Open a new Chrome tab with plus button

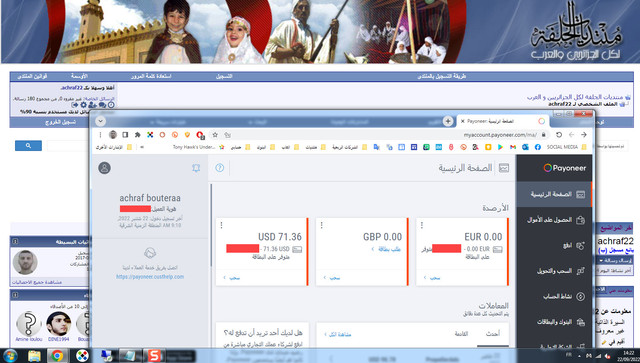tap(448, 121)
